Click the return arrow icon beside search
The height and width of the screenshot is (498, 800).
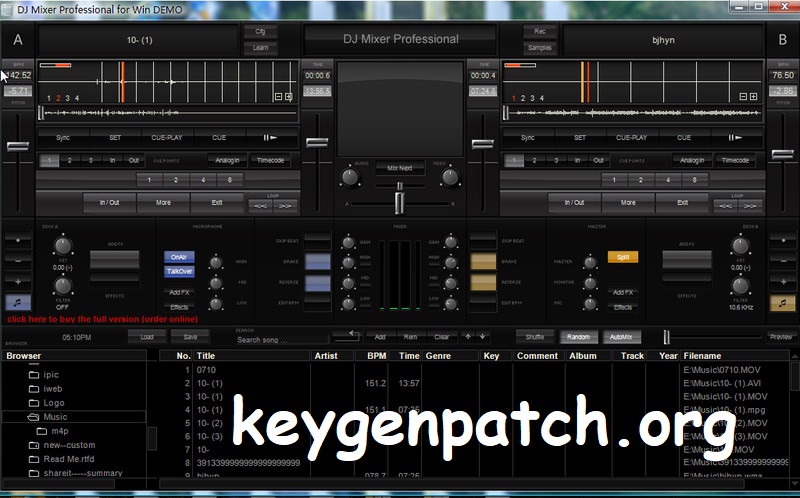tap(345, 336)
